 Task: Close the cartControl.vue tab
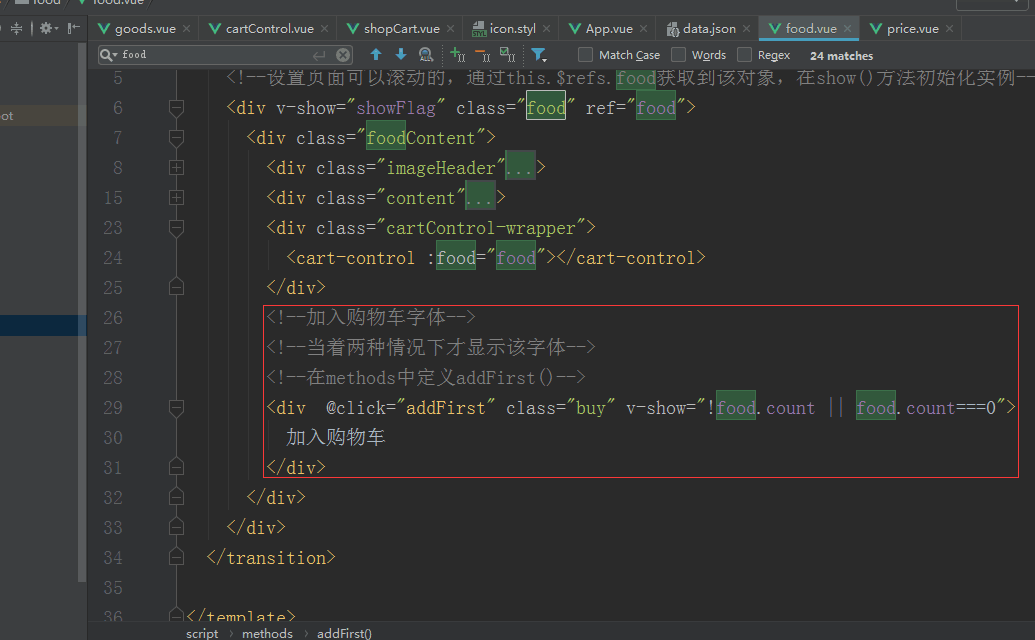tap(324, 28)
